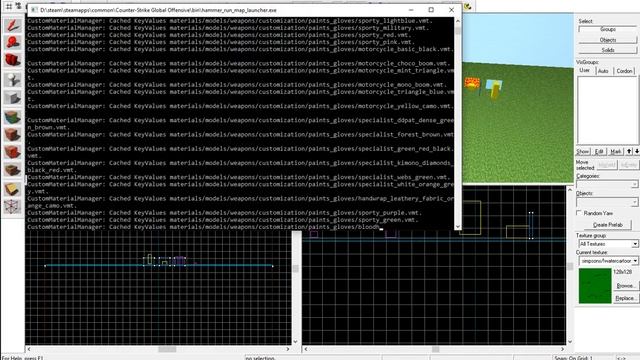Click the VisGroups list box
The image size is (640, 360).
point(607,110)
